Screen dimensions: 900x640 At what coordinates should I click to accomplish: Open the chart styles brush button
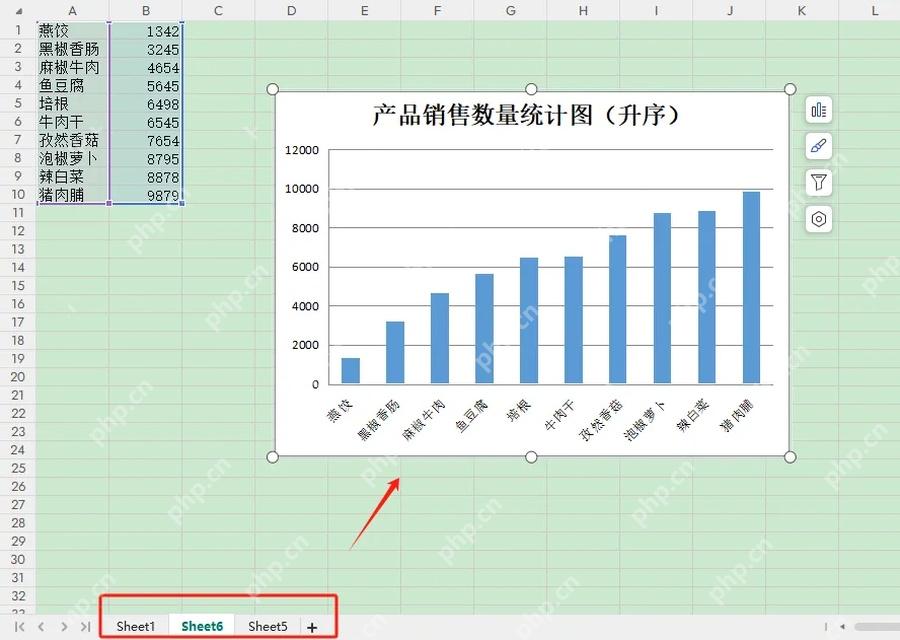pos(818,146)
